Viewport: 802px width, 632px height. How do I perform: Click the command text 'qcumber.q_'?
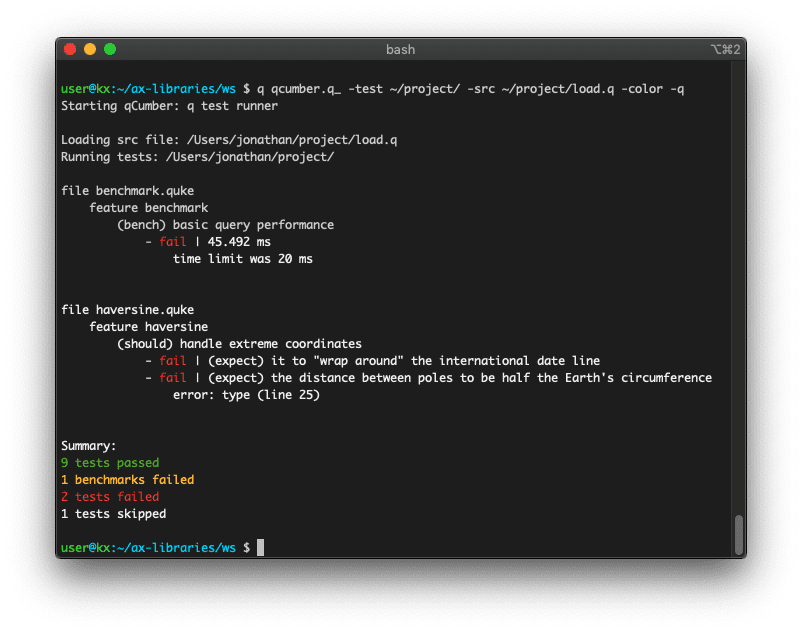(x=305, y=89)
